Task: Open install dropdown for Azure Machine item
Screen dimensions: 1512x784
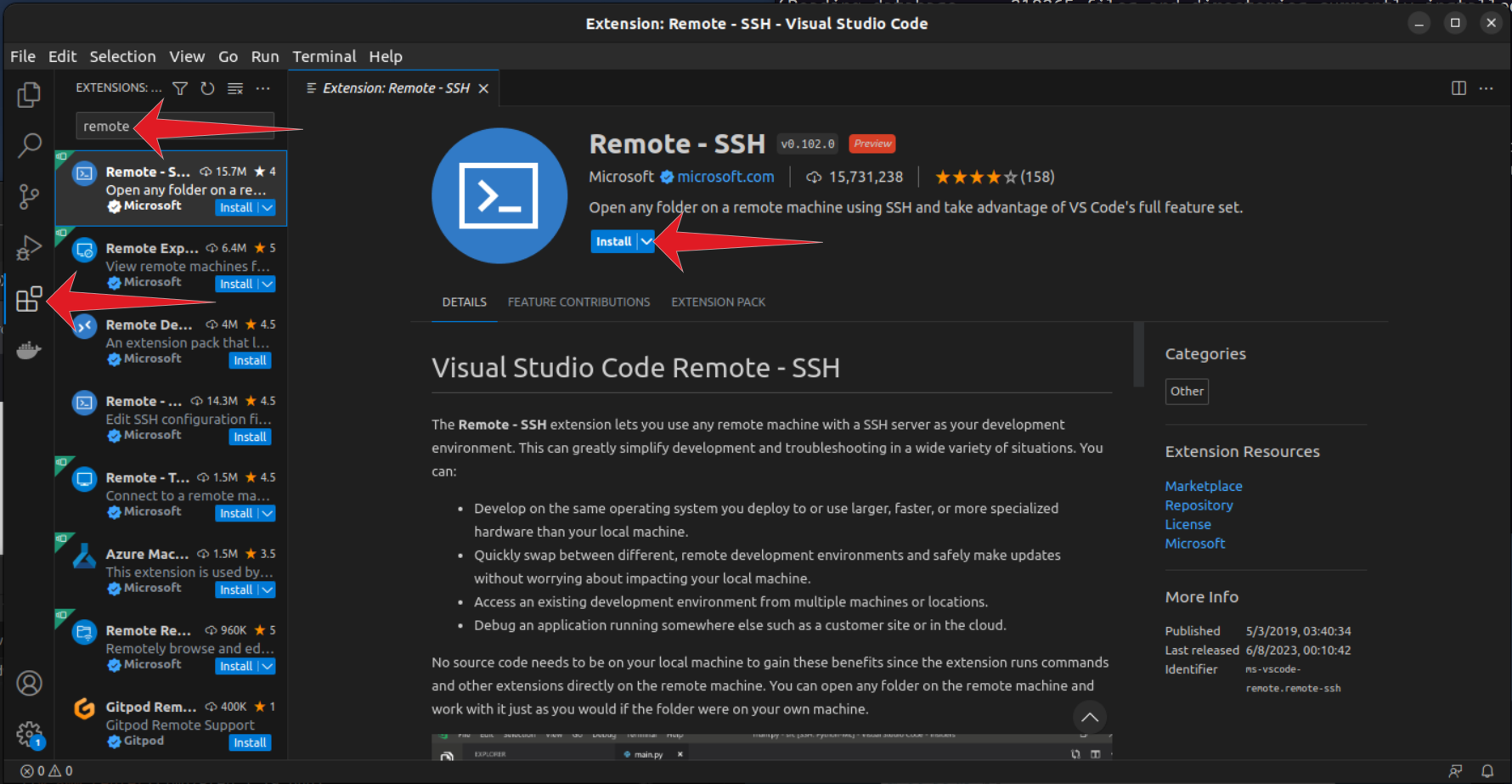Action: tap(268, 589)
